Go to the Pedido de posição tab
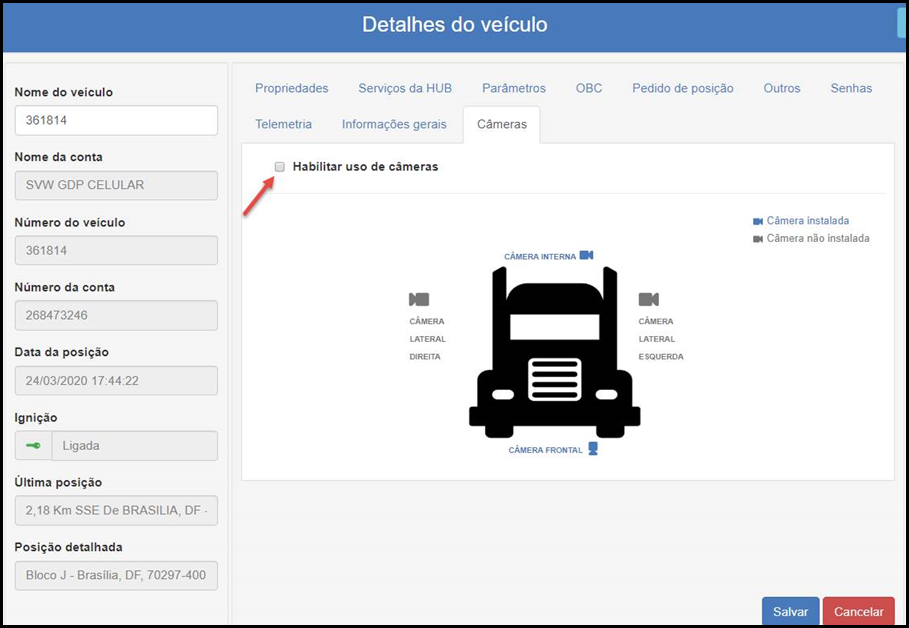 [683, 88]
